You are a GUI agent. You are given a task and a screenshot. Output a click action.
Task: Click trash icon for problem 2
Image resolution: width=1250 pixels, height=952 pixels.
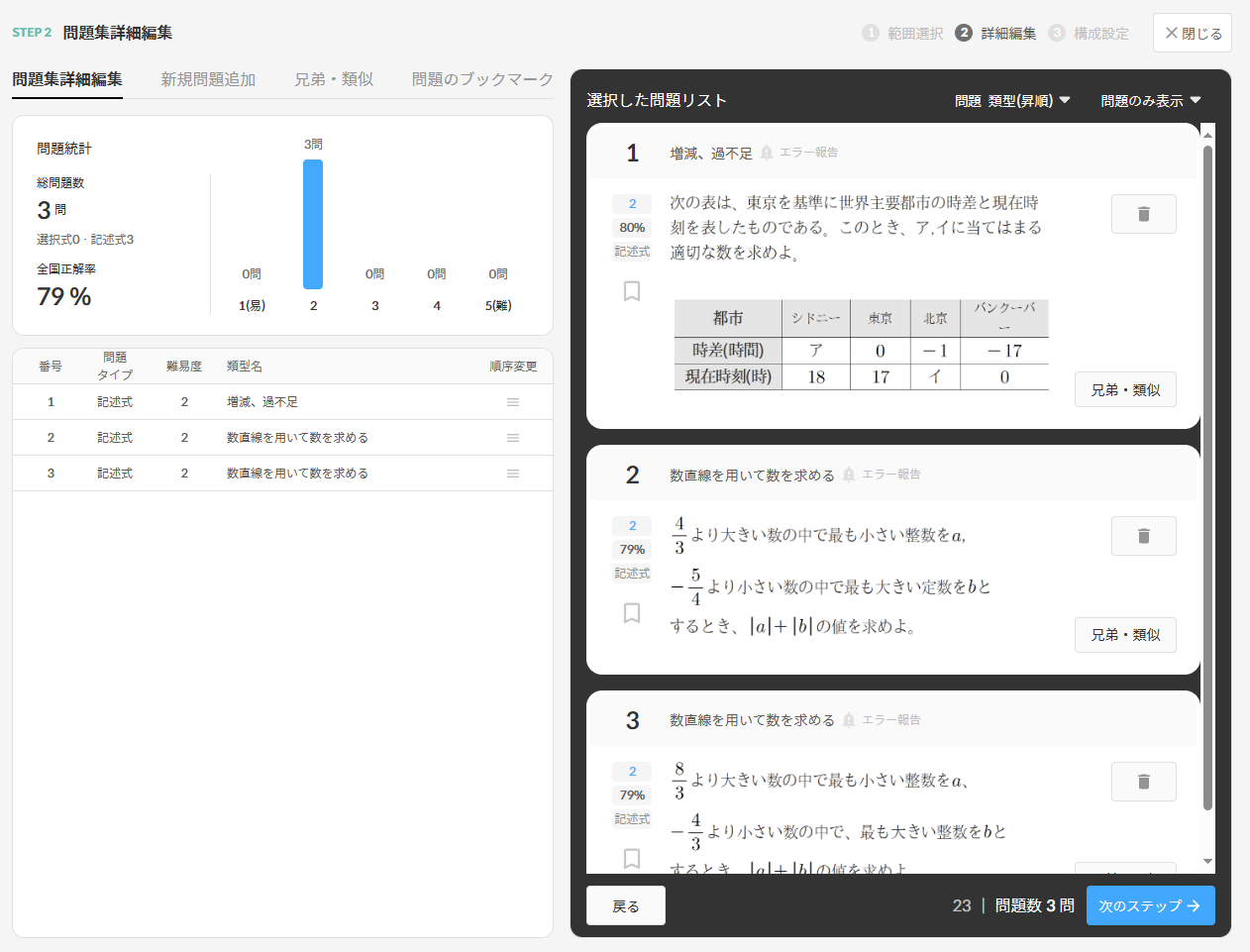pos(1143,536)
